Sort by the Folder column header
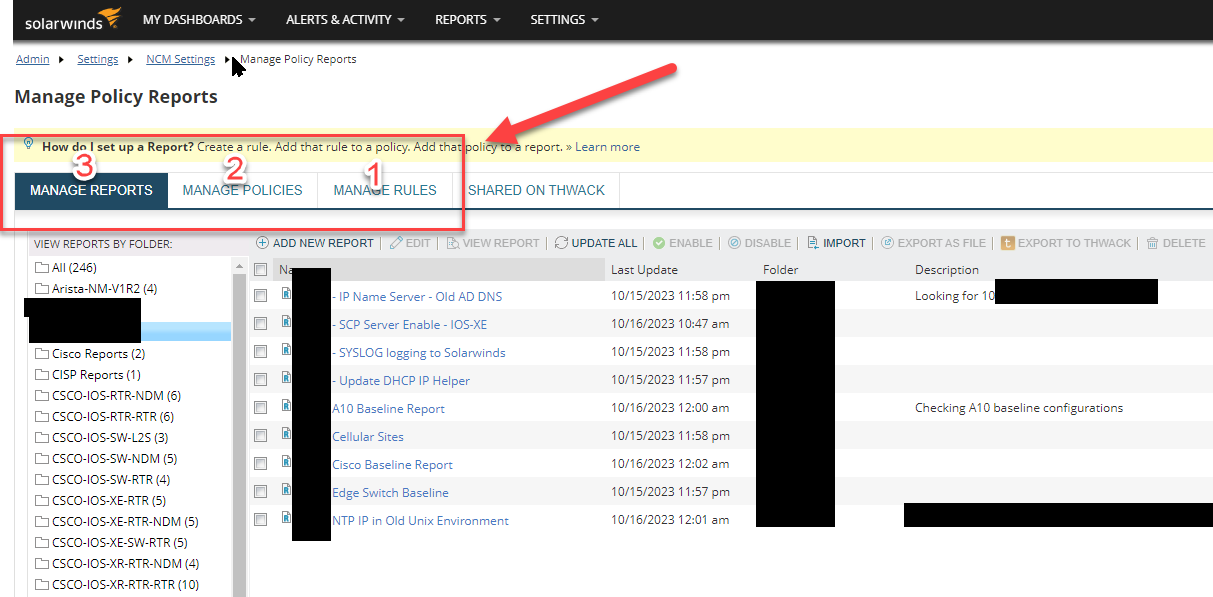 [780, 270]
